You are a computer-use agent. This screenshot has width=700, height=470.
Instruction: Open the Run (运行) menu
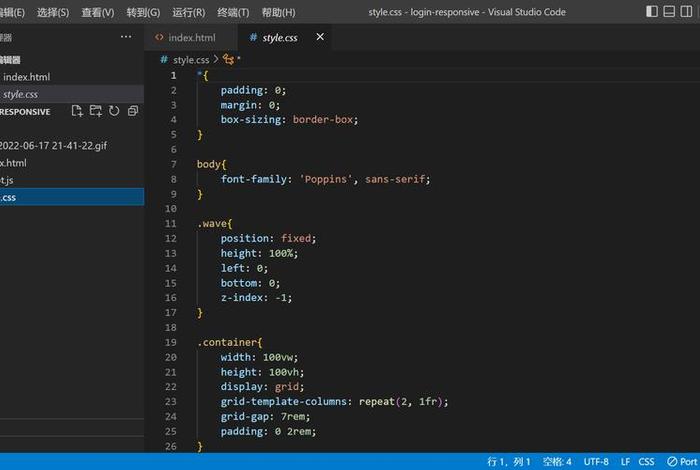(189, 12)
